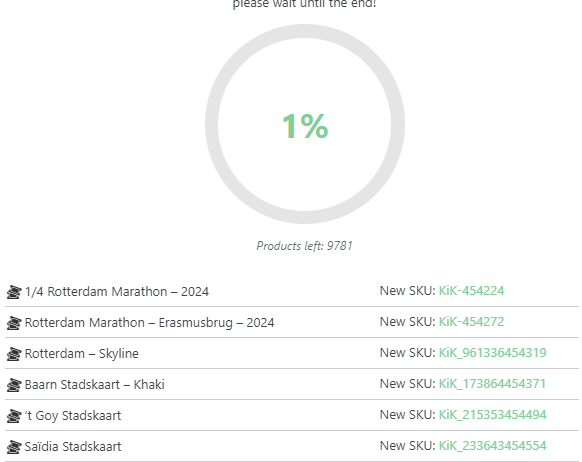This screenshot has height=462, width=582.
Task: Open the 1/4 Rotterdam Marathon – 2024 product
Action: click(117, 292)
